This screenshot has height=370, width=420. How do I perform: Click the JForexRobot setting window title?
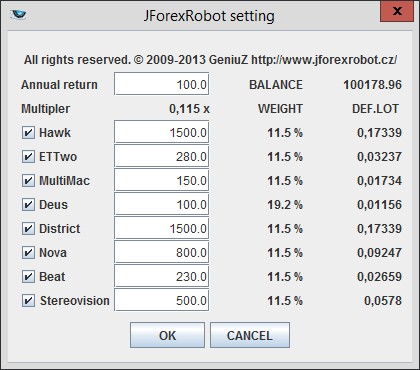pos(209,16)
